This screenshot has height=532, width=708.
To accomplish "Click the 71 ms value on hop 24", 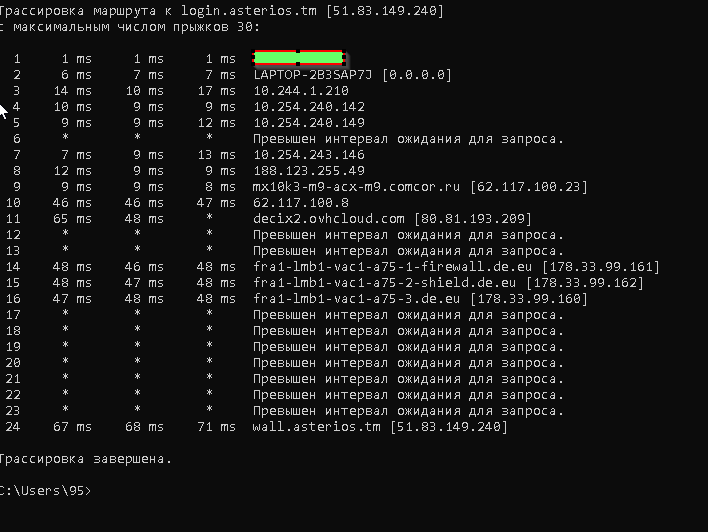I will 216,427.
